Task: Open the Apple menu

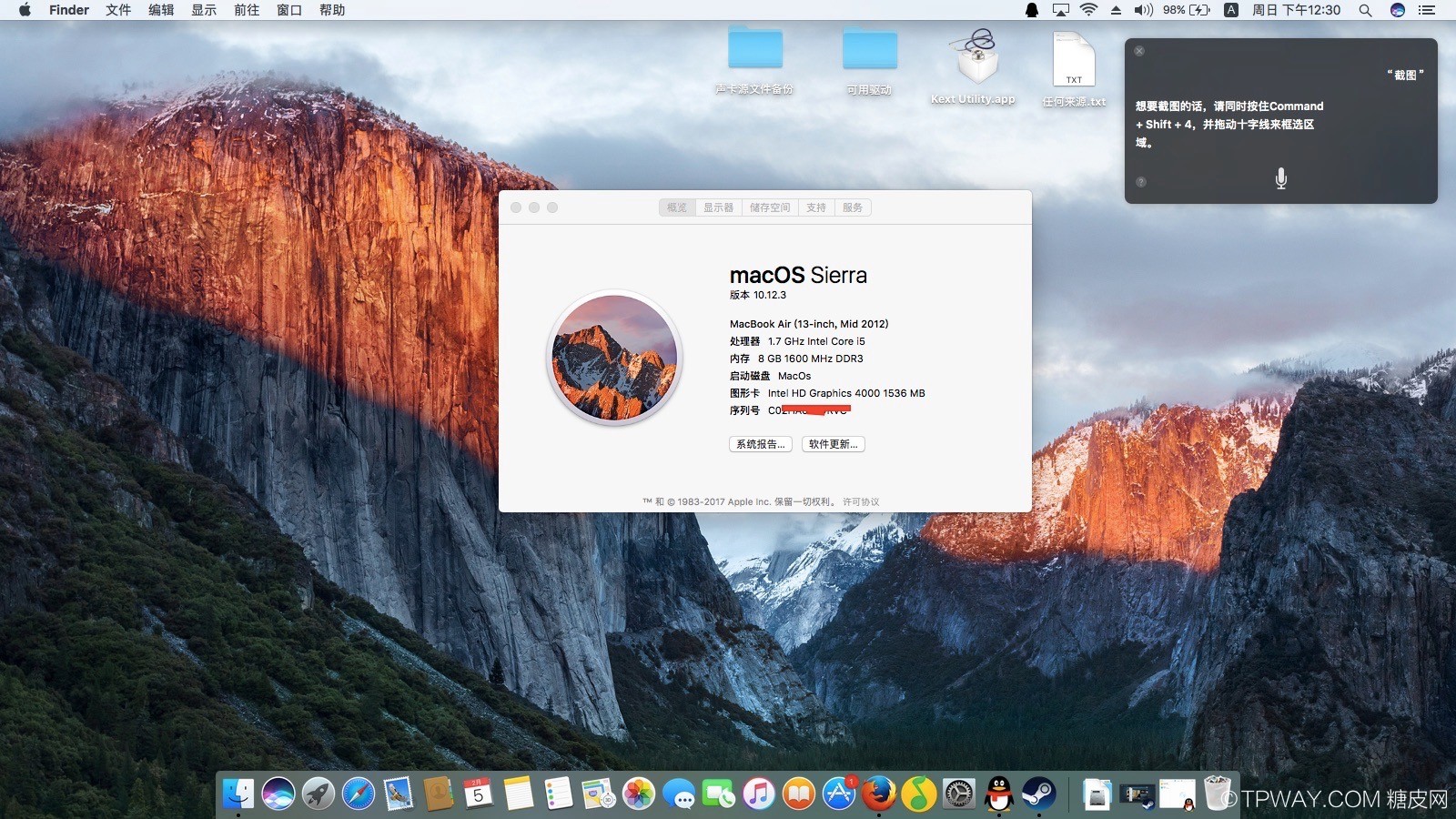Action: (25, 10)
